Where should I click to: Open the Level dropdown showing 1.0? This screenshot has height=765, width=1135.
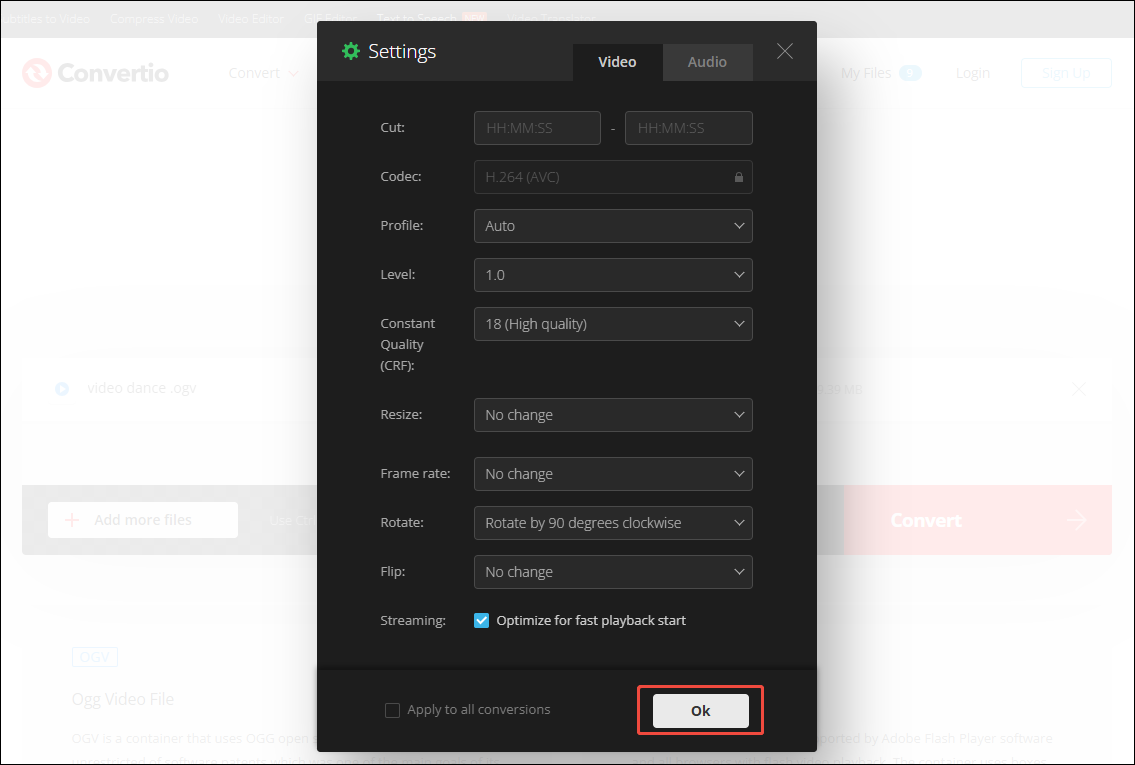613,275
